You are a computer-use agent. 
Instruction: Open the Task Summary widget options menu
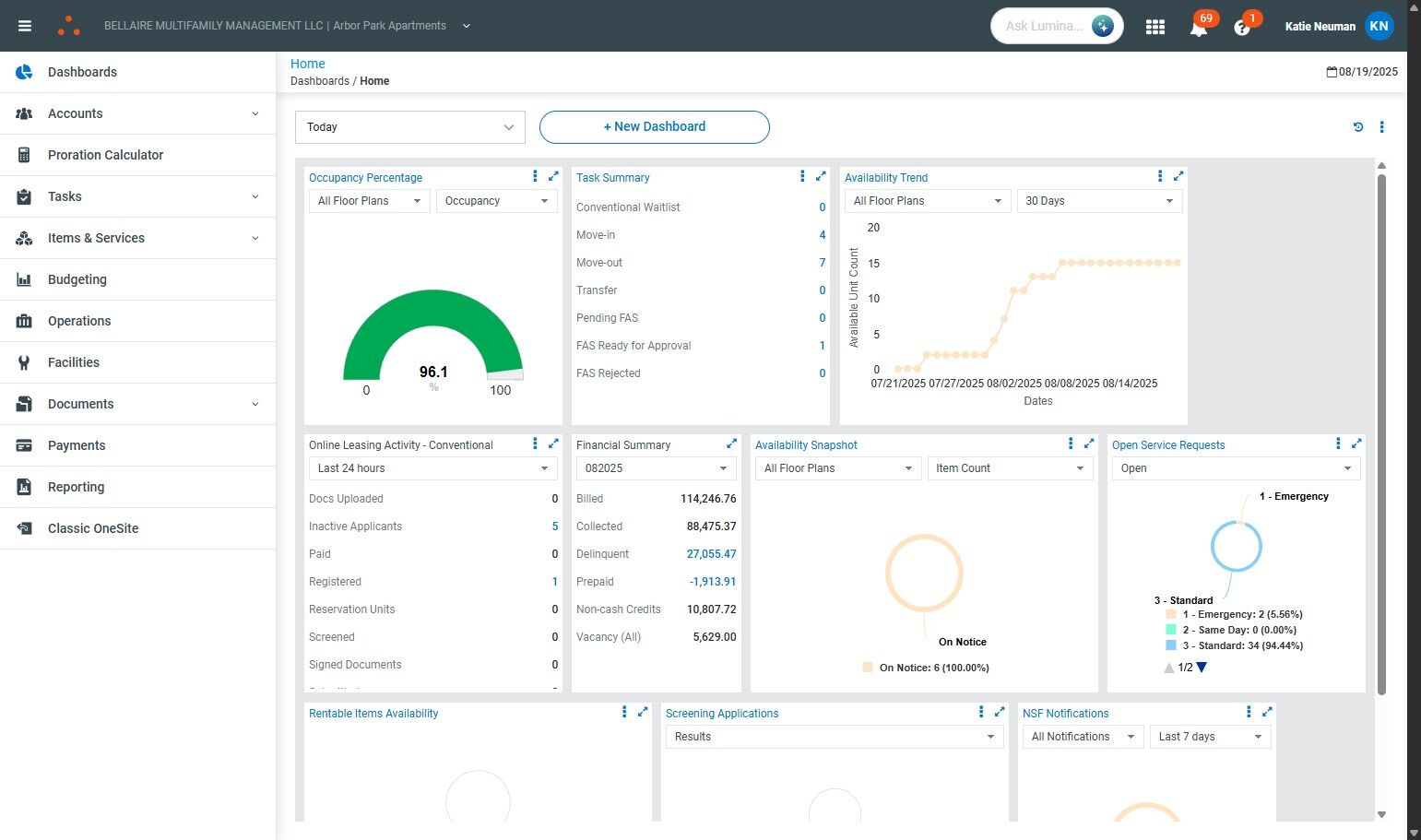(x=802, y=176)
